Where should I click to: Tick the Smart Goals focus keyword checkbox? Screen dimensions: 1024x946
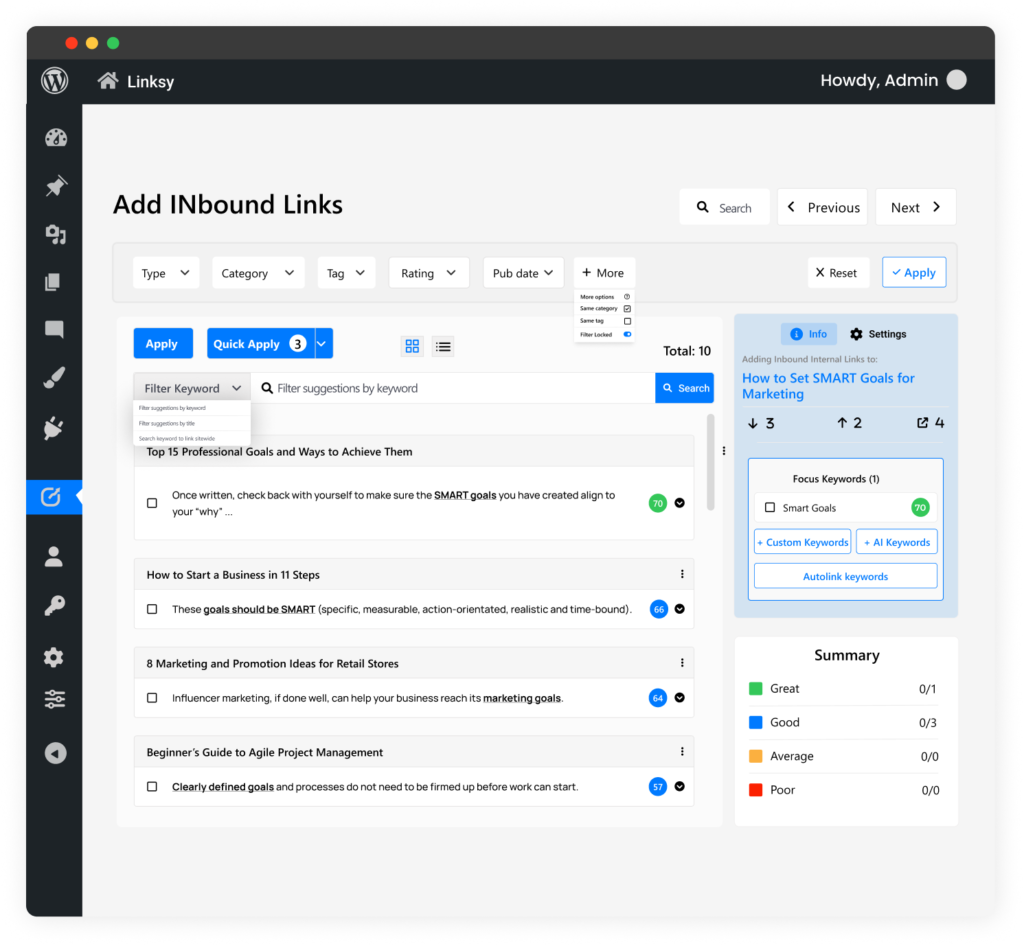pos(770,507)
